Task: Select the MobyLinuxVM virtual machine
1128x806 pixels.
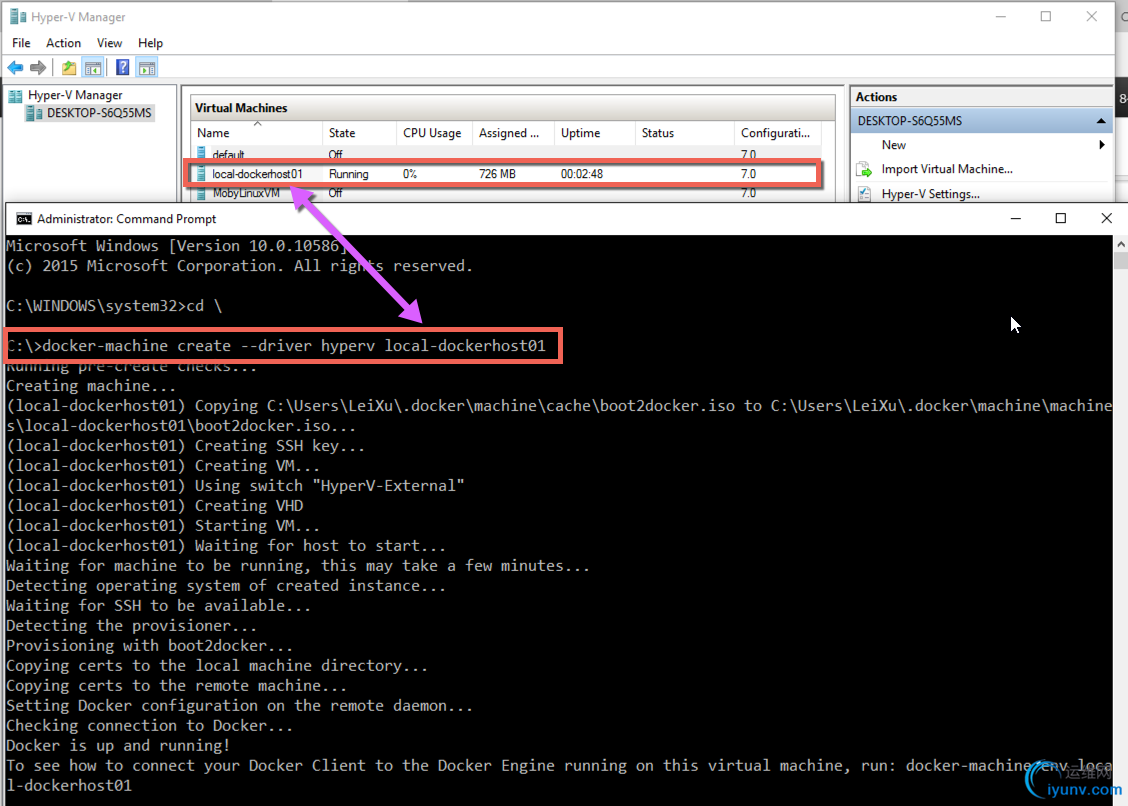Action: (x=506, y=193)
